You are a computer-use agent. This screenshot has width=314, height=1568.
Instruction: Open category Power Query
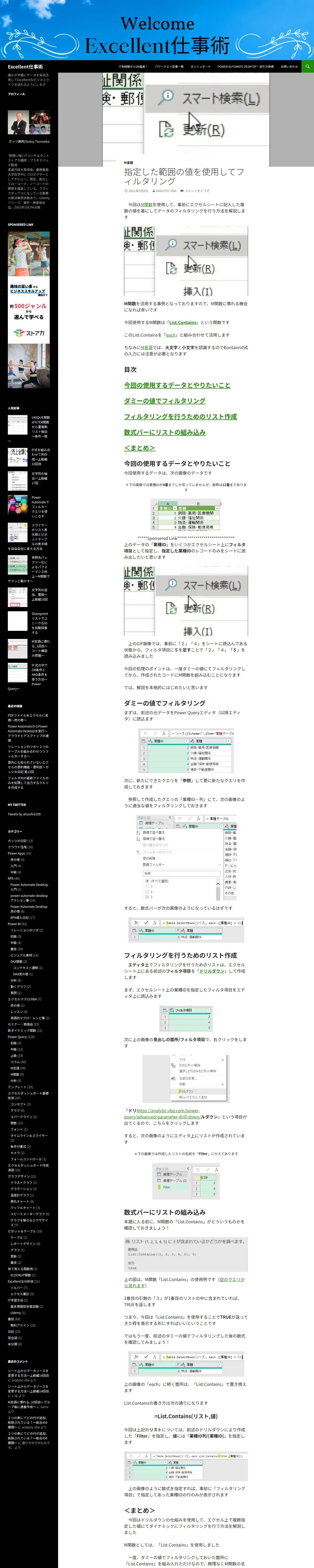[x=16, y=1037]
